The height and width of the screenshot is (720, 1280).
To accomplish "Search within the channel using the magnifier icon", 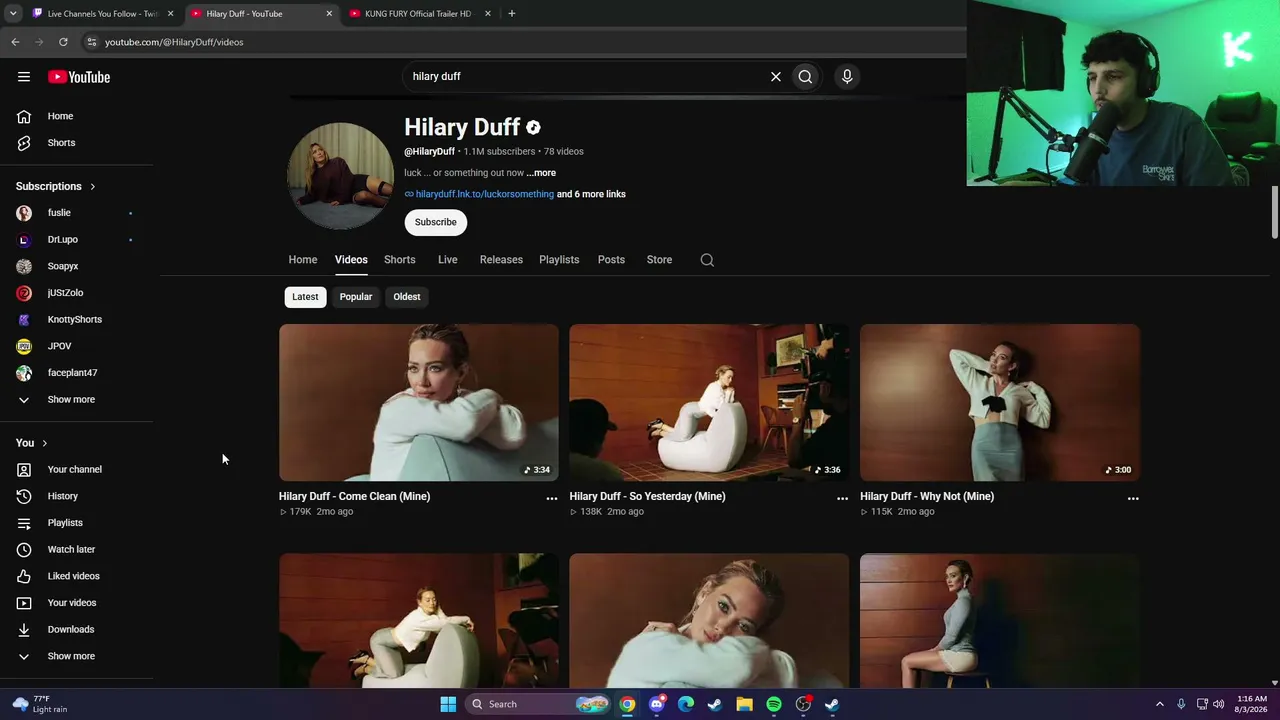I will tap(707, 260).
